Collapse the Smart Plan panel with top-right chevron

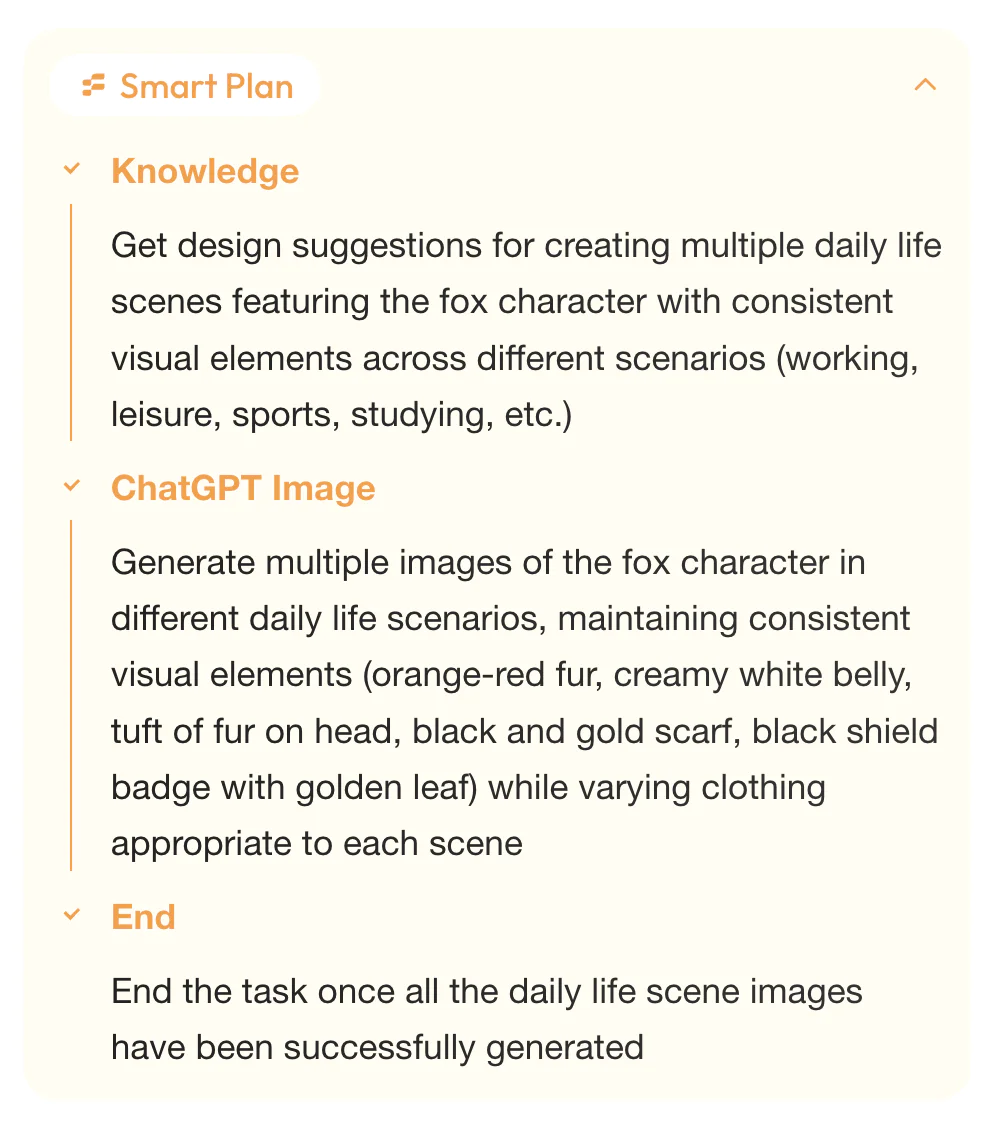[x=925, y=85]
